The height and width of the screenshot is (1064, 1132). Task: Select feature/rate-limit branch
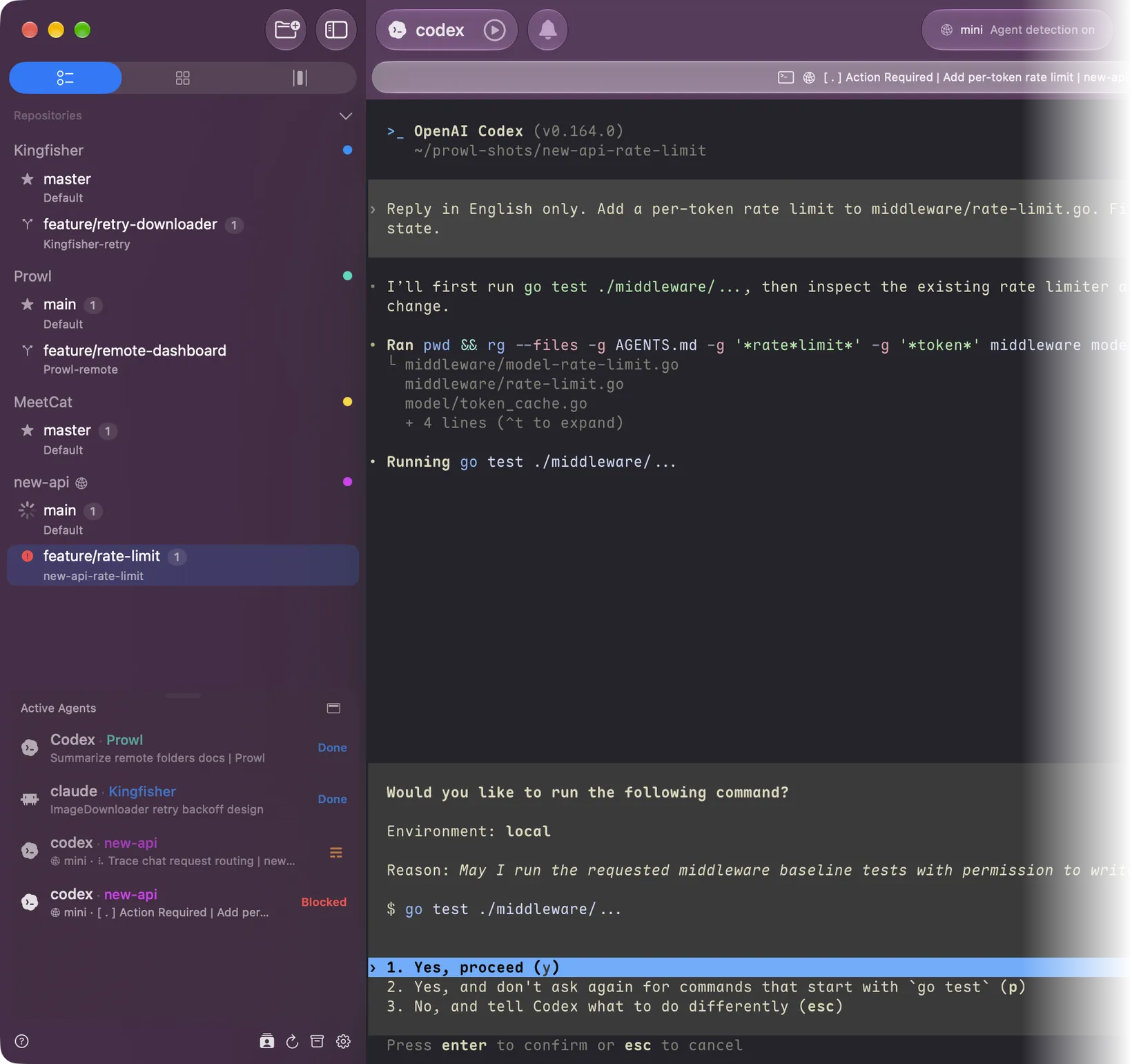click(183, 565)
